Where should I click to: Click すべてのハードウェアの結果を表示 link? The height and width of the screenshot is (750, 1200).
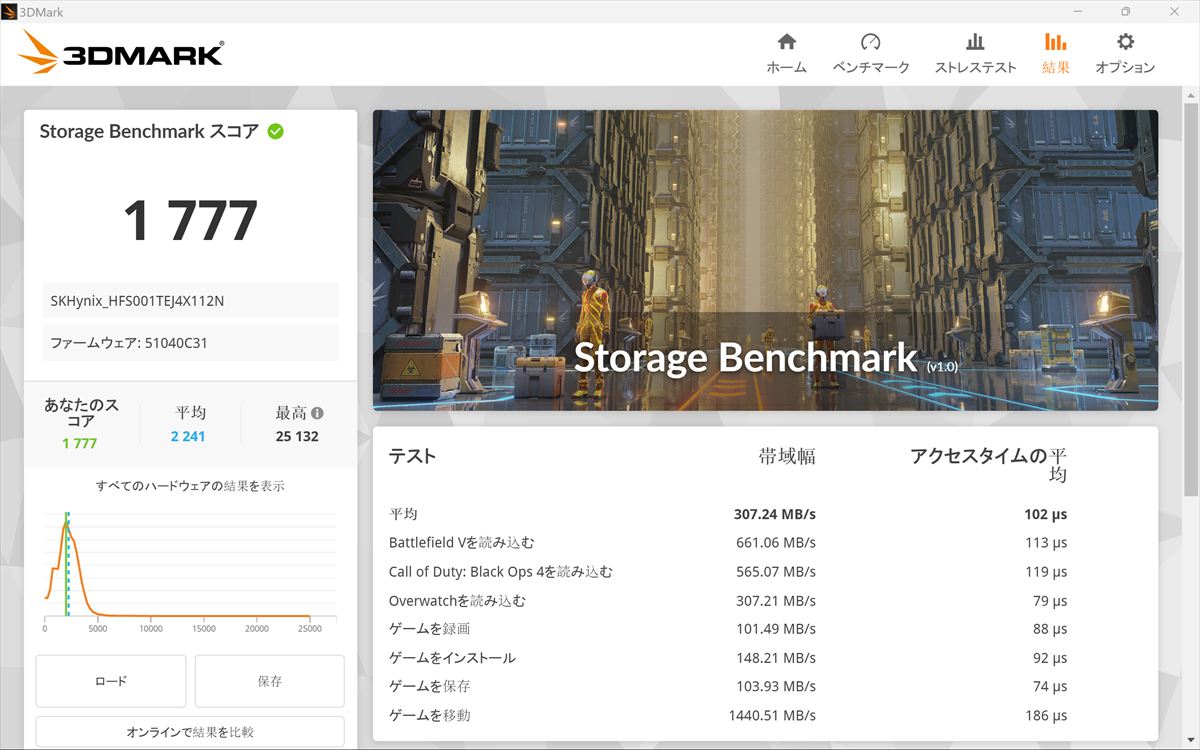[x=190, y=486]
